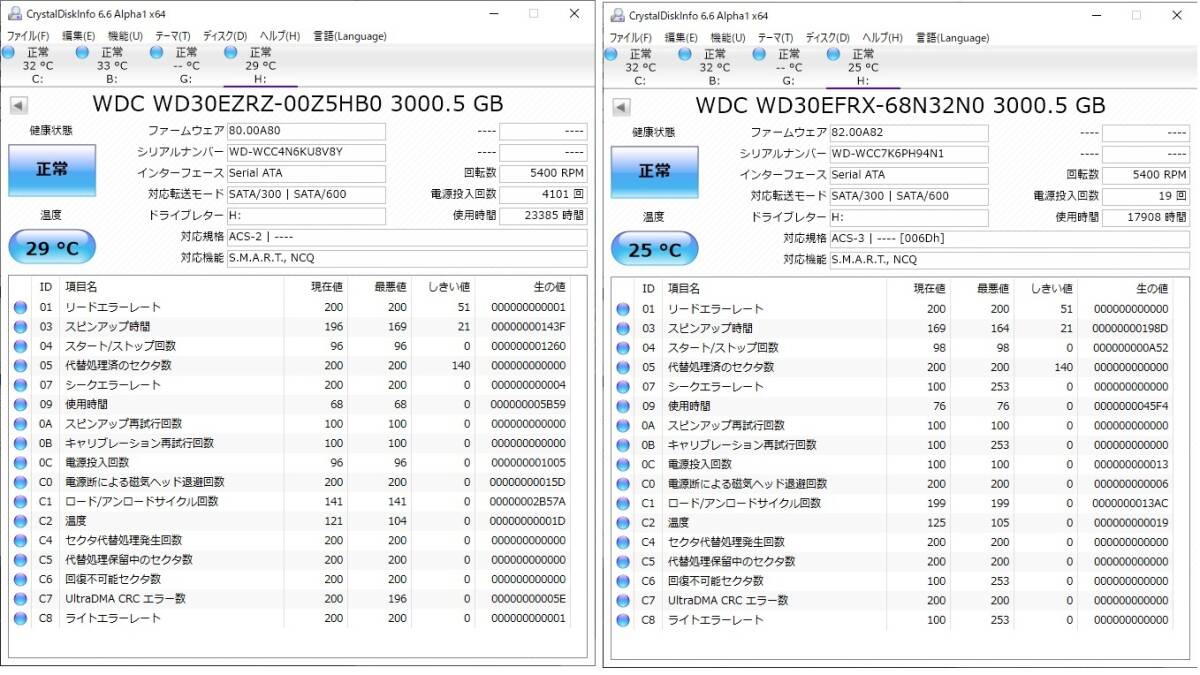
Task: Click status orb for スピンアップ時間, WD30EFRX window
Action: click(x=623, y=329)
